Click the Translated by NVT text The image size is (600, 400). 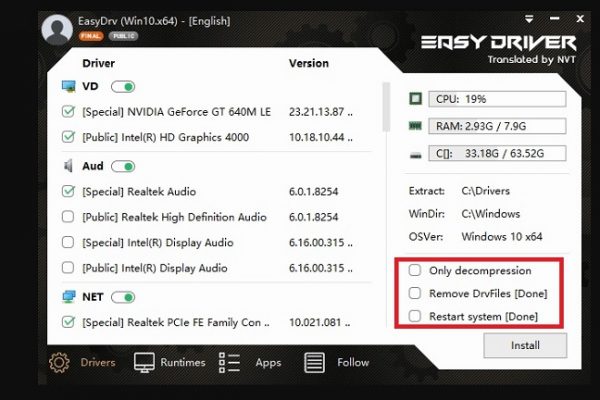click(x=531, y=60)
